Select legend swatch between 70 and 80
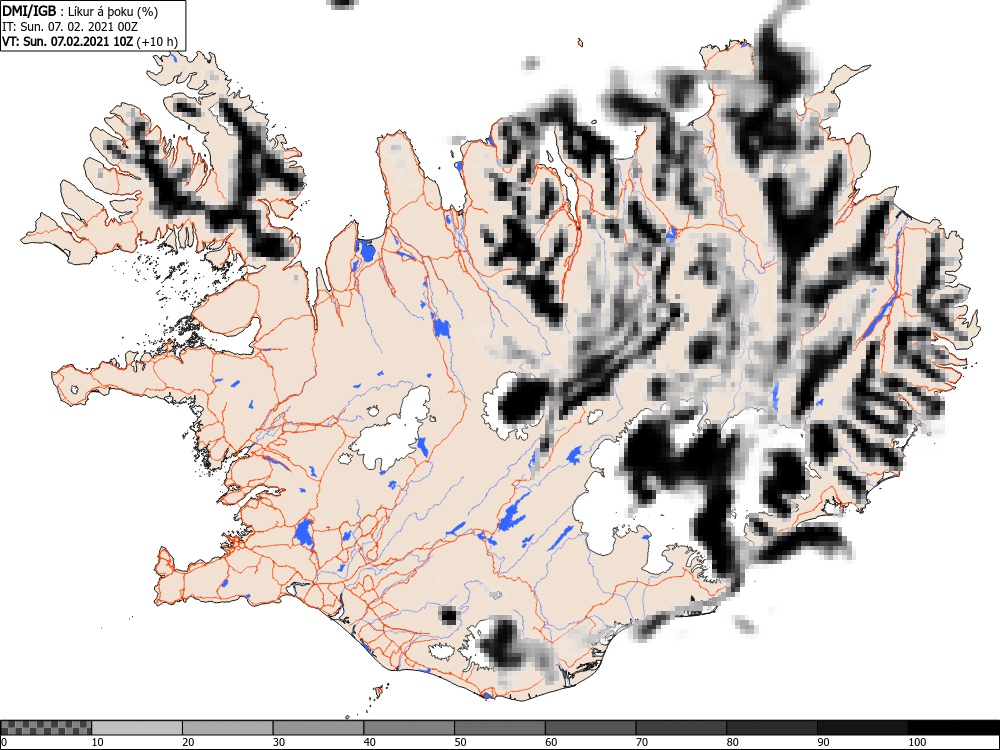This screenshot has height=750, width=1000. pyautogui.click(x=681, y=728)
